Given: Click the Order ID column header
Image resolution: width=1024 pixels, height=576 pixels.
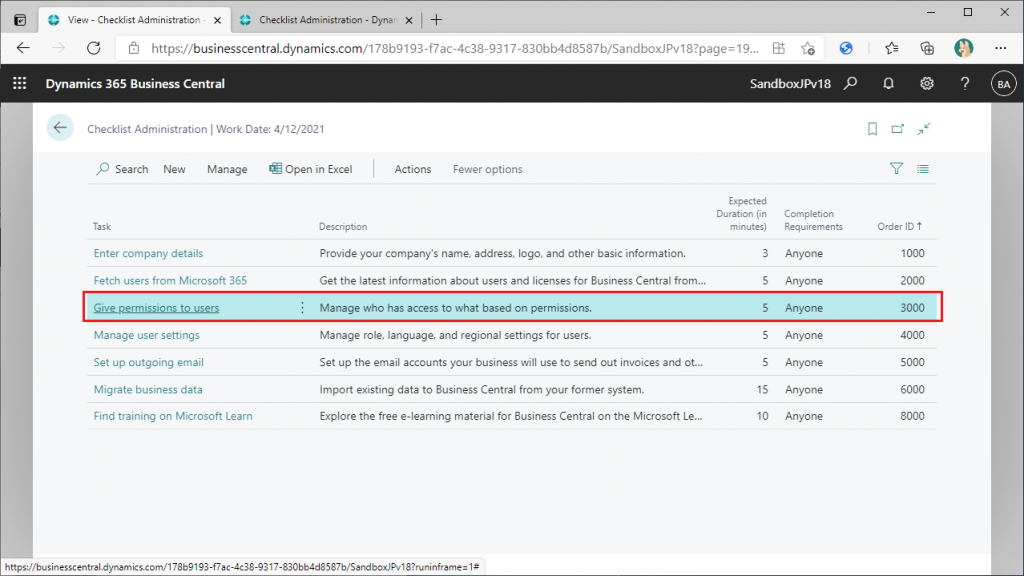Looking at the screenshot, I should (x=899, y=227).
